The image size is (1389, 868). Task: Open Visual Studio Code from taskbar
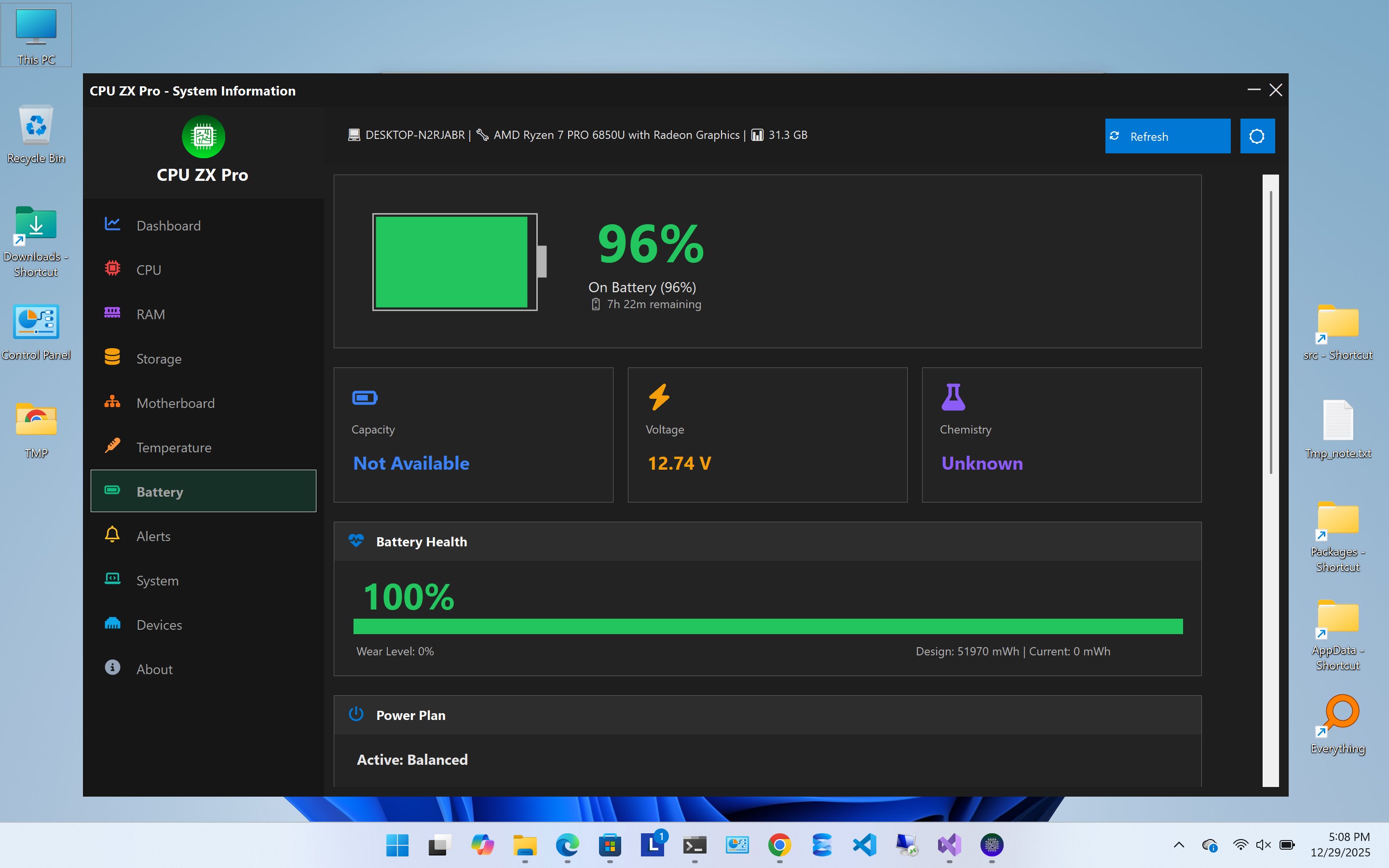point(864,845)
